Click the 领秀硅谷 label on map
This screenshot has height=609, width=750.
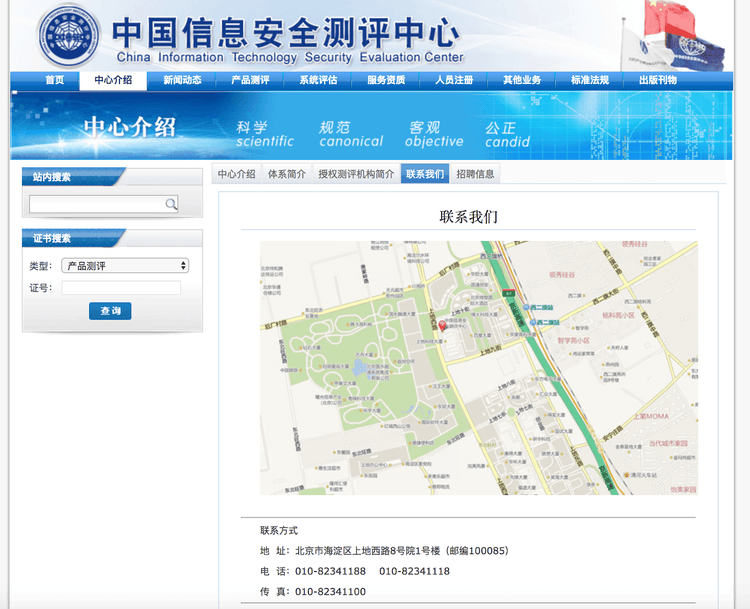pos(562,275)
